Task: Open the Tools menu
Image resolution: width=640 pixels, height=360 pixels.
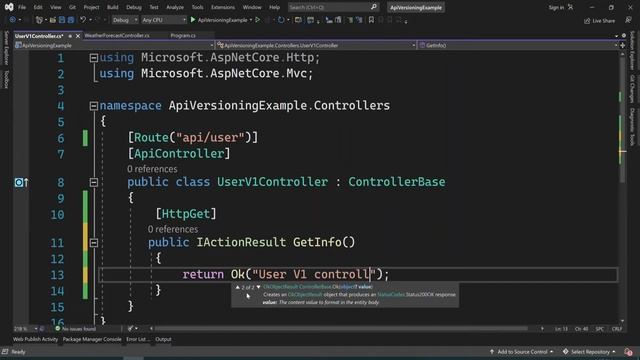Action: tap(197, 7)
